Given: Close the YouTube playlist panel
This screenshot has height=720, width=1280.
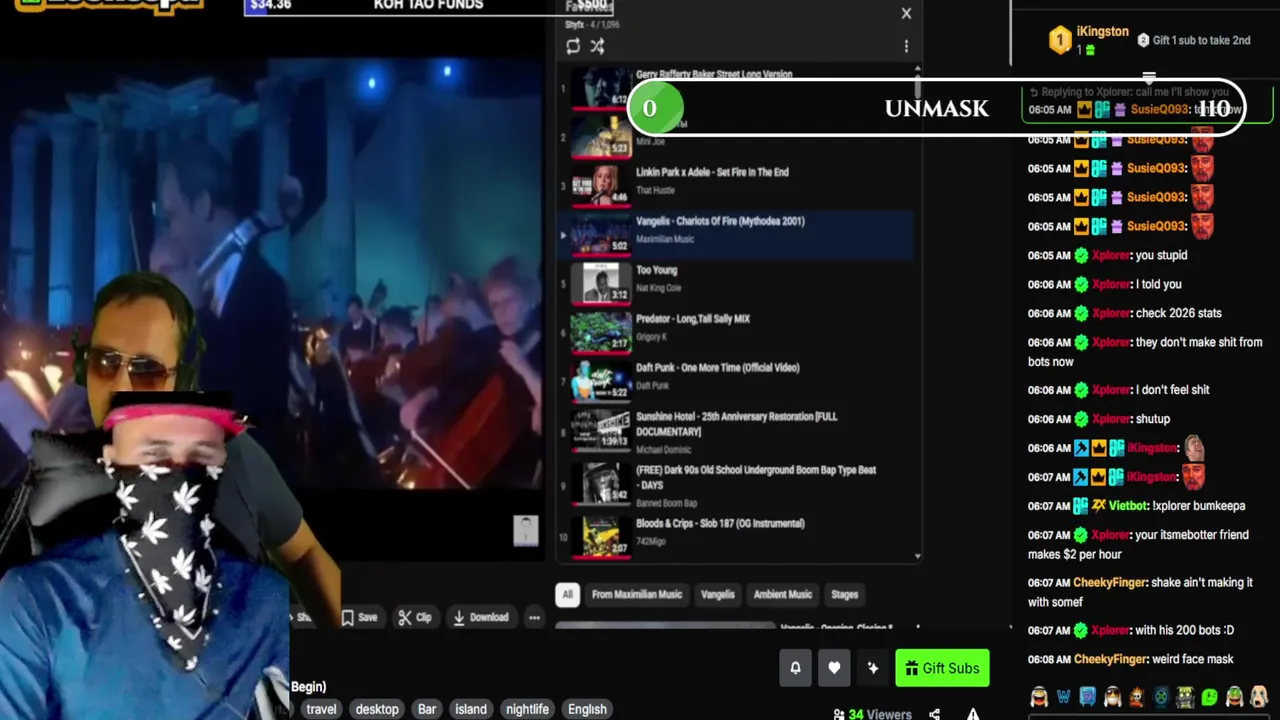Looking at the screenshot, I should pyautogui.click(x=906, y=13).
